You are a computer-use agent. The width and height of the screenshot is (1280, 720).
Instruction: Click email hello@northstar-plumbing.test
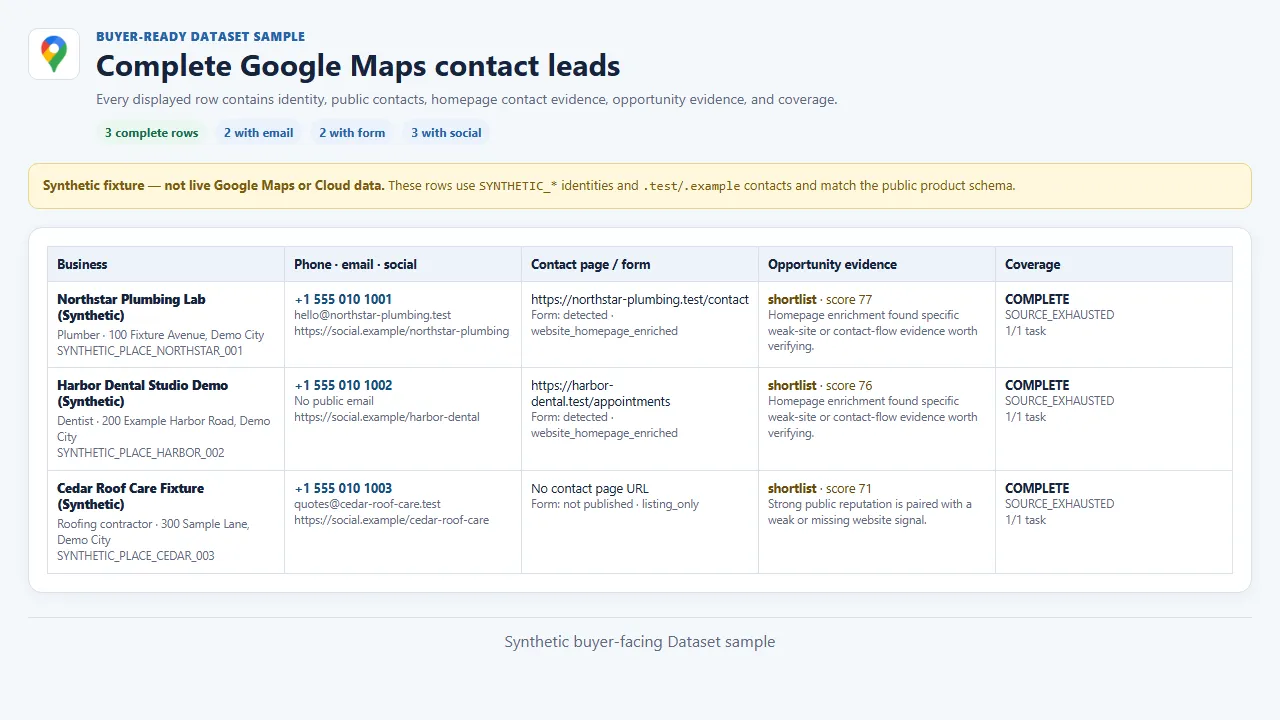(372, 315)
